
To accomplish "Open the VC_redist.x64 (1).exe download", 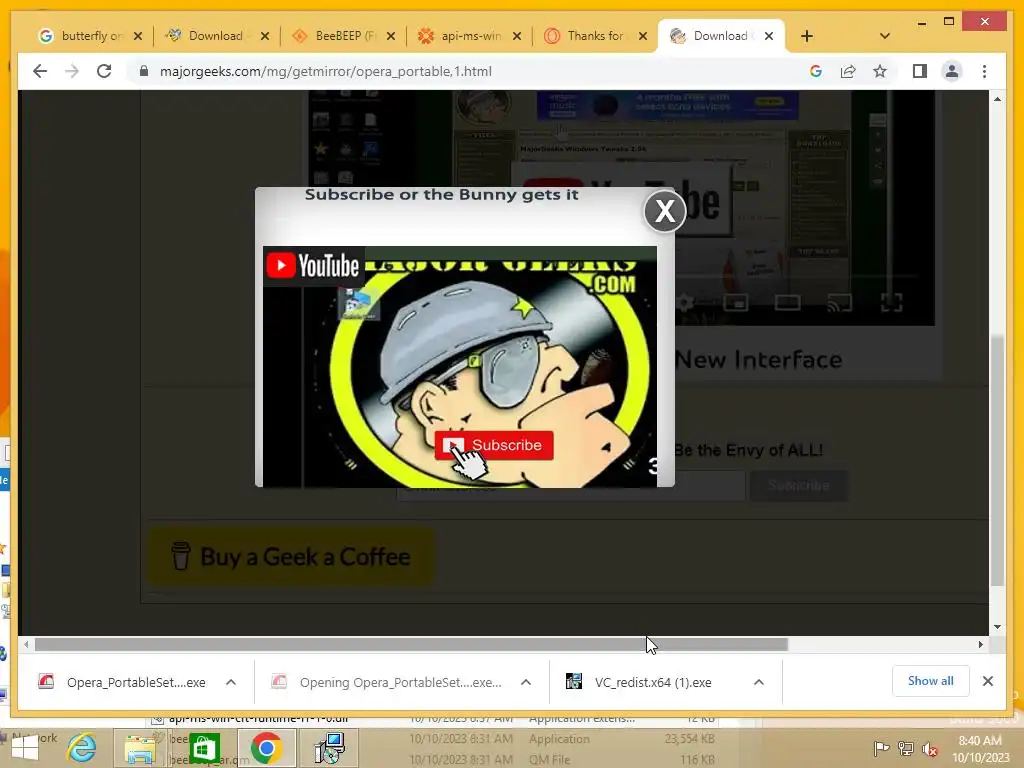I will coord(653,682).
